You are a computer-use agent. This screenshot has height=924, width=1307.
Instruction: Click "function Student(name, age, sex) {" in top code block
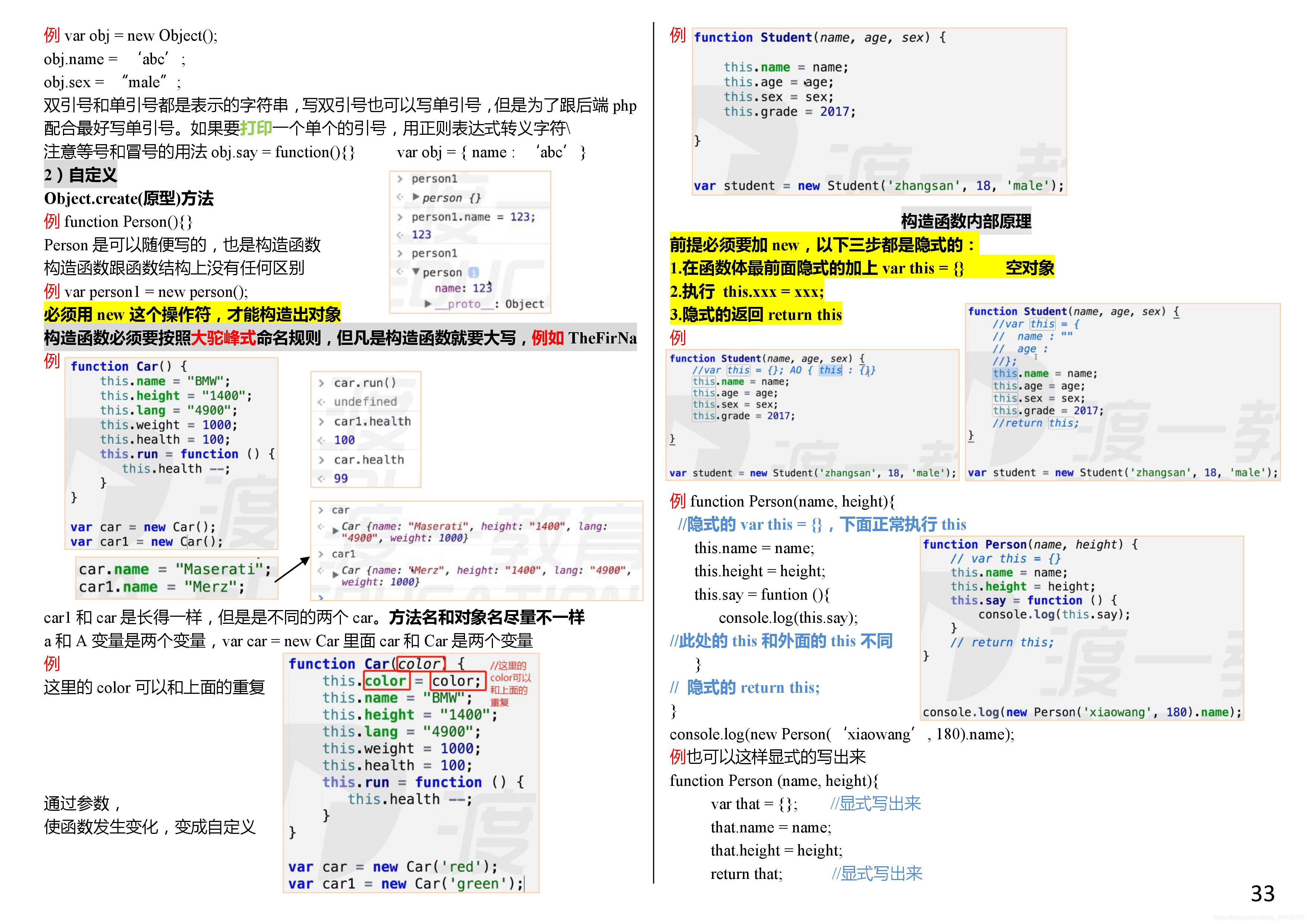[x=820, y=38]
